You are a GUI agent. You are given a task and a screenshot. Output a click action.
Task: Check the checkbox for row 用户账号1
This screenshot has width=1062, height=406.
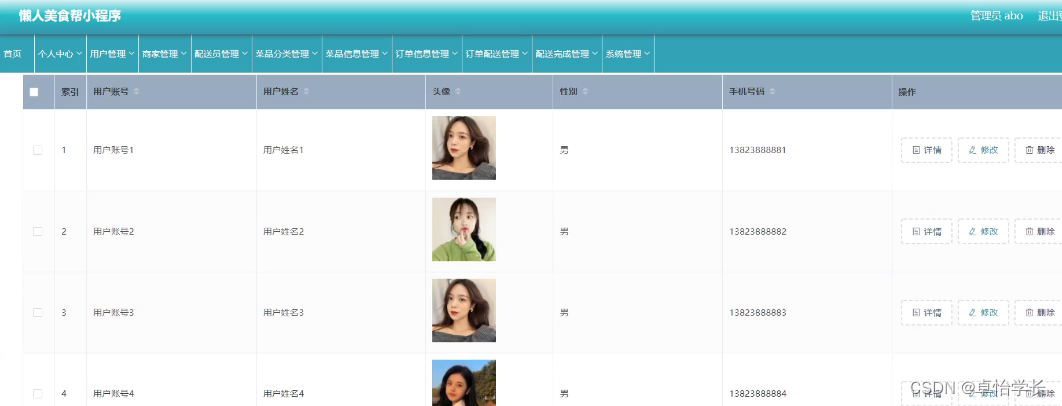point(37,150)
